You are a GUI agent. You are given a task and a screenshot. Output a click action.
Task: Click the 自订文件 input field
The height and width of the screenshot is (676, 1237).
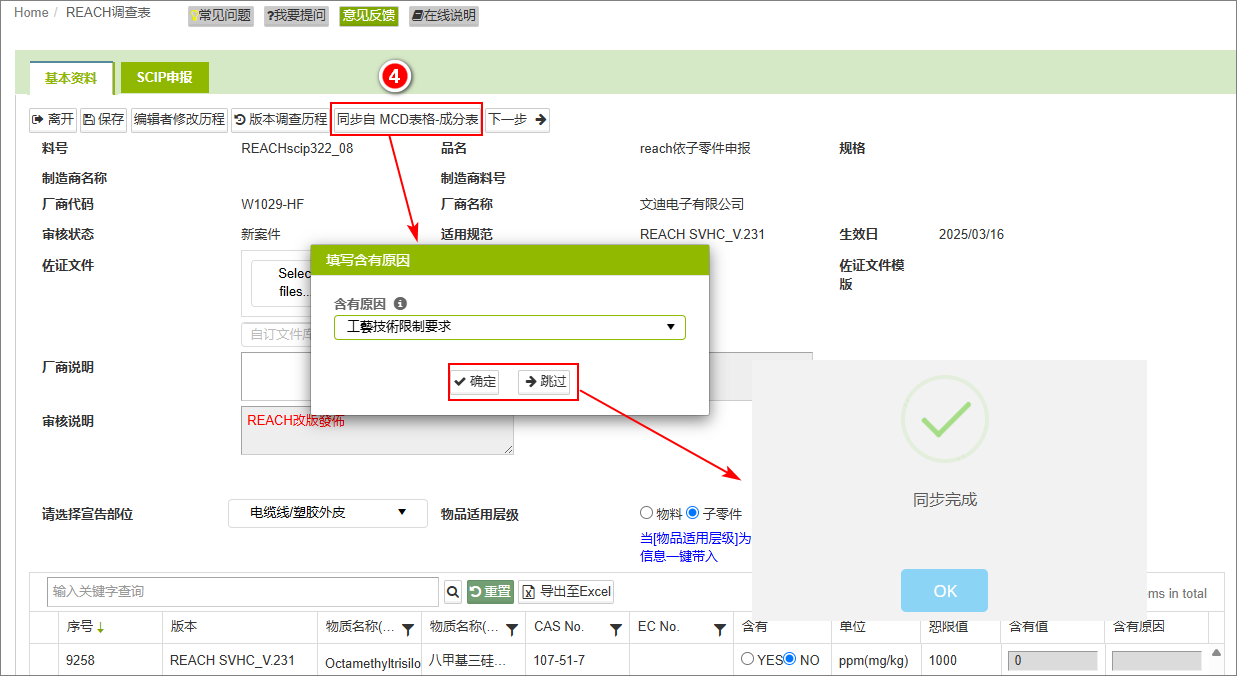click(276, 334)
